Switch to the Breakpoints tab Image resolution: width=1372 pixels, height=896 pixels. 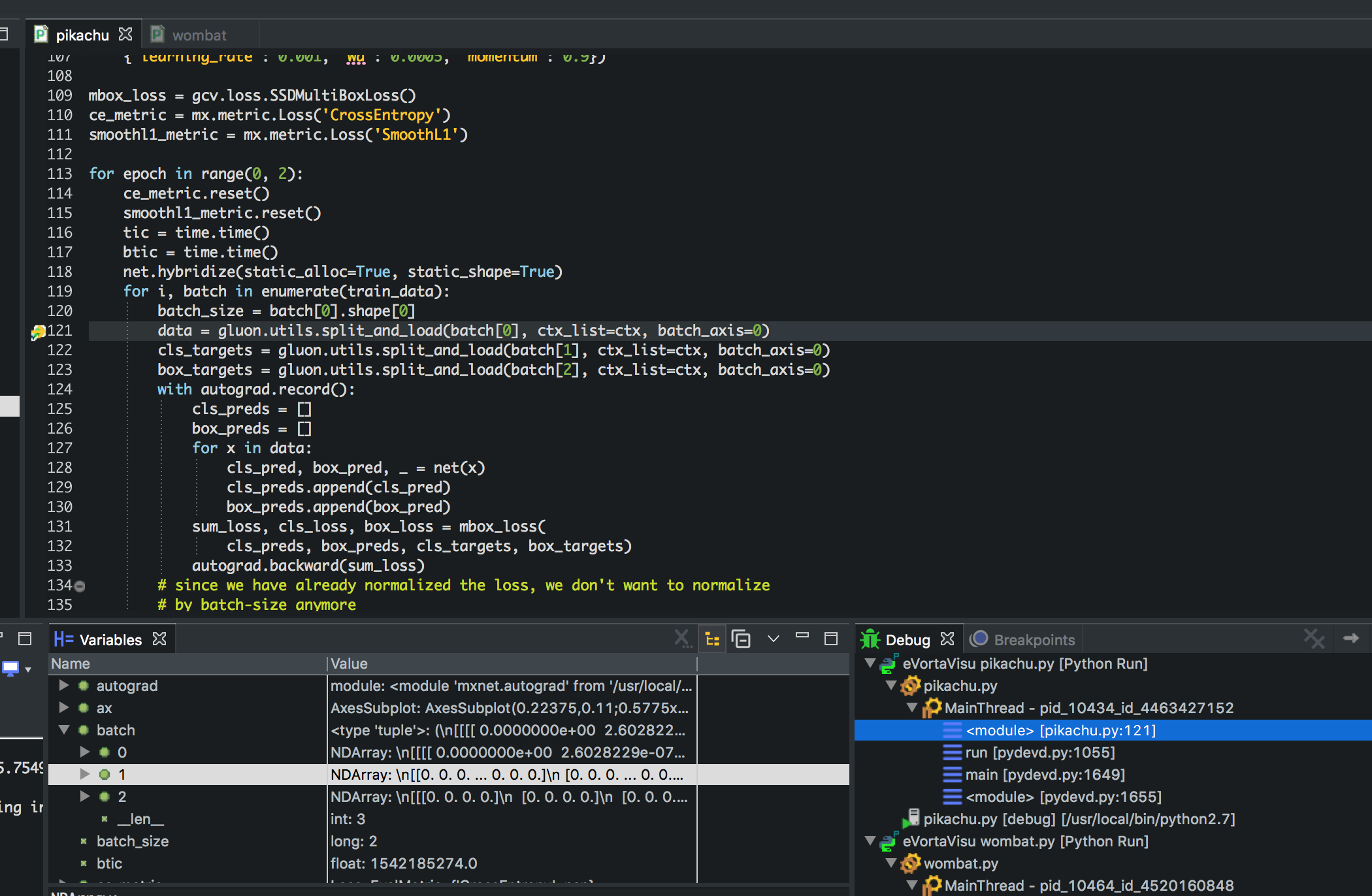pos(1024,639)
